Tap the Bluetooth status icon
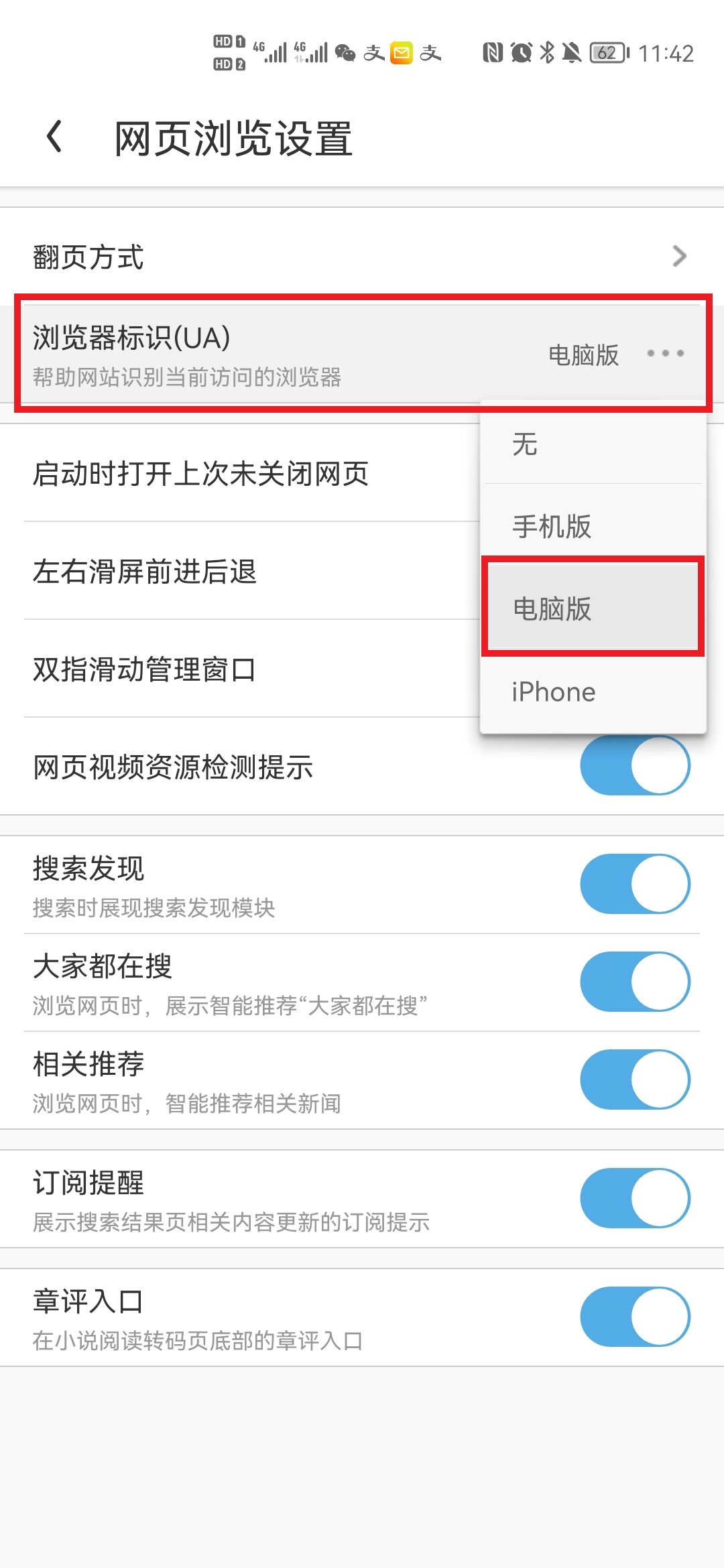This screenshot has width=724, height=1568. click(x=548, y=52)
